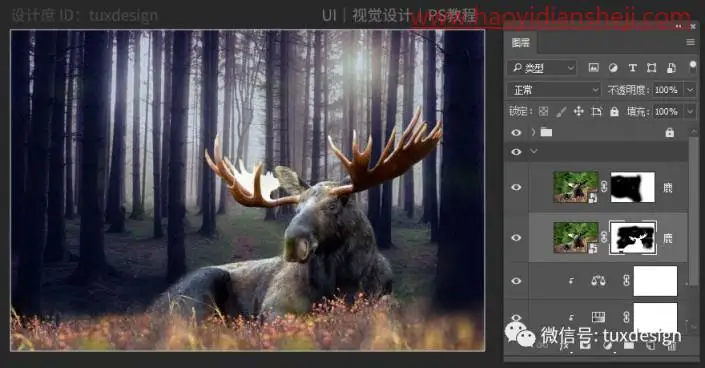Click the 不透明度 100% value field

coord(667,90)
